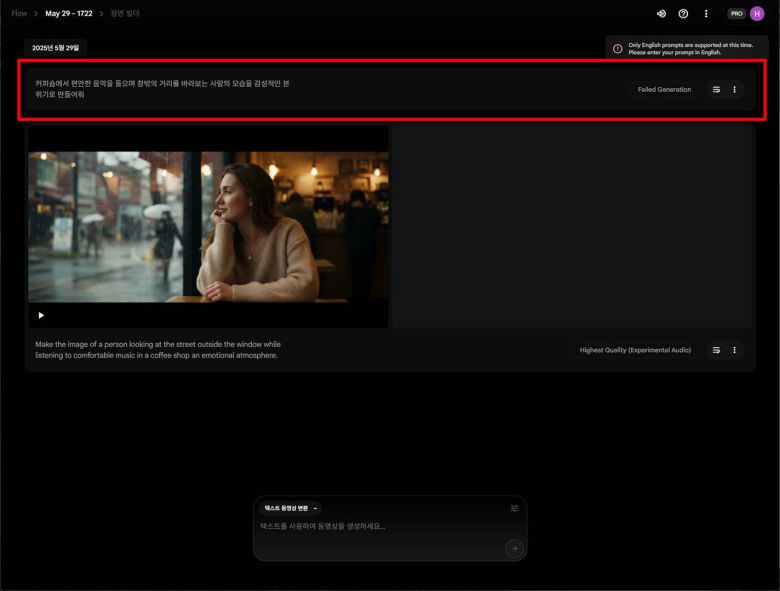
Task: Select May 29 - 1722 project breadcrumb
Action: (69, 14)
